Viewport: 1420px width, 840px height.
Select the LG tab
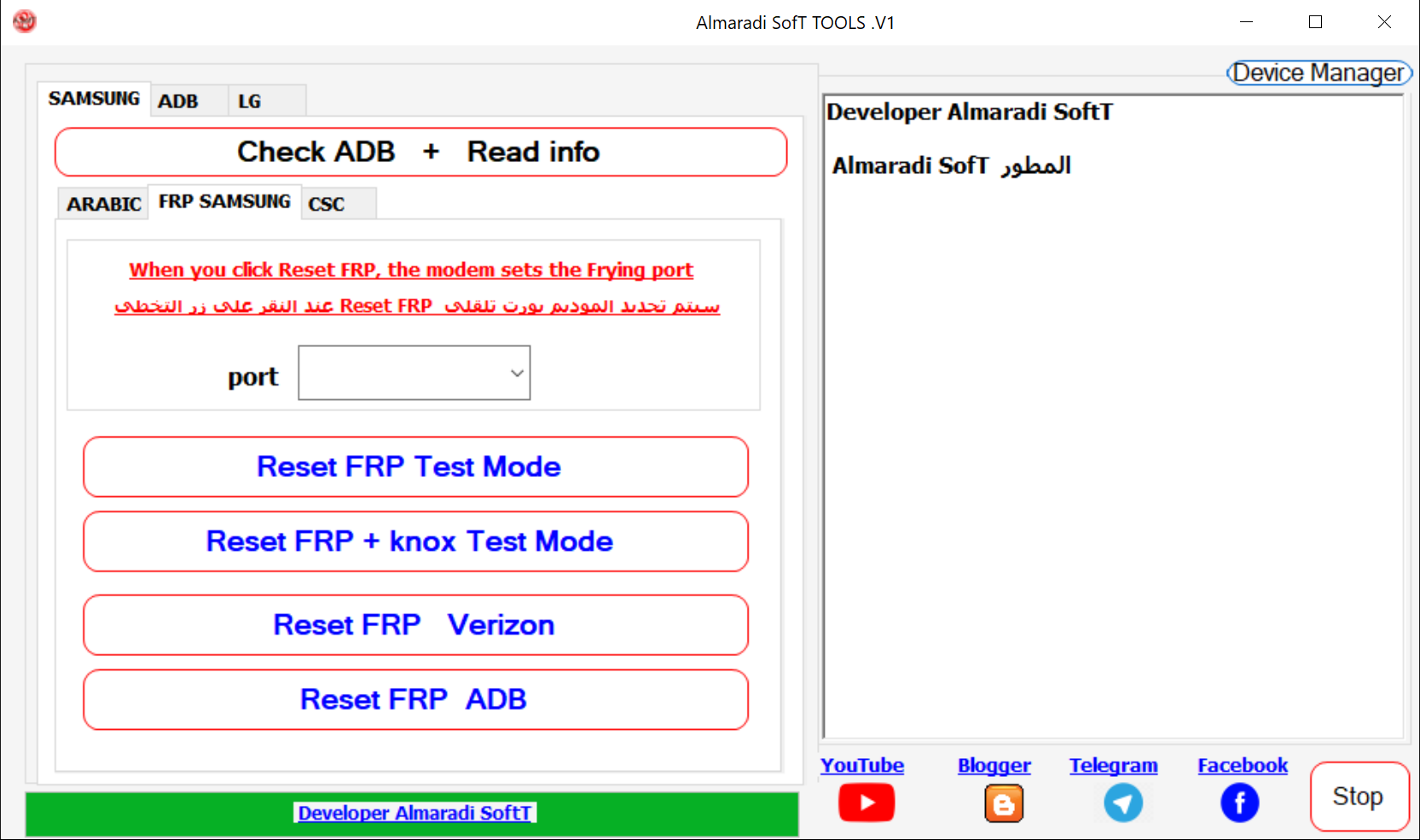coord(249,101)
